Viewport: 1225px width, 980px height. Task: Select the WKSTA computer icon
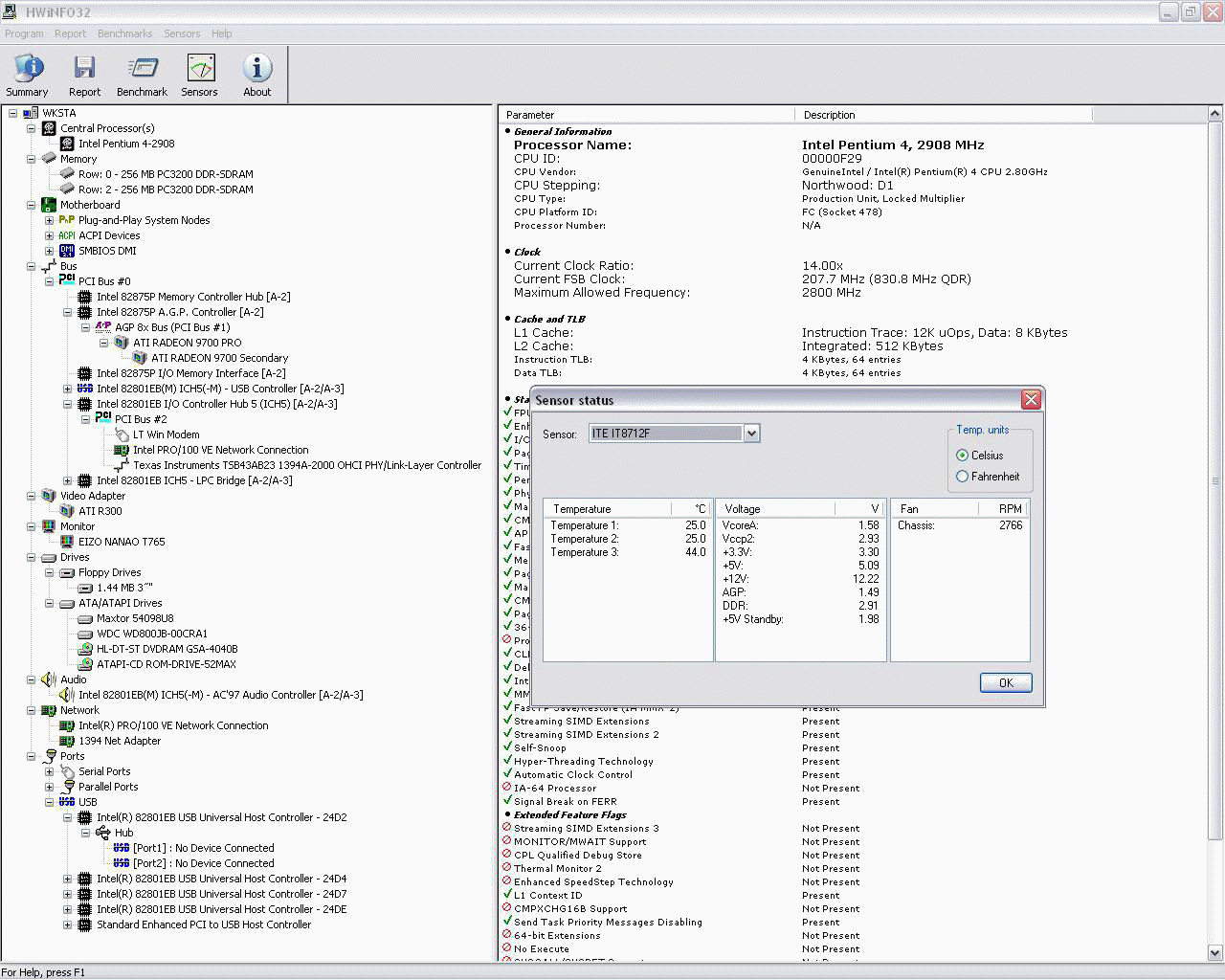(31, 113)
